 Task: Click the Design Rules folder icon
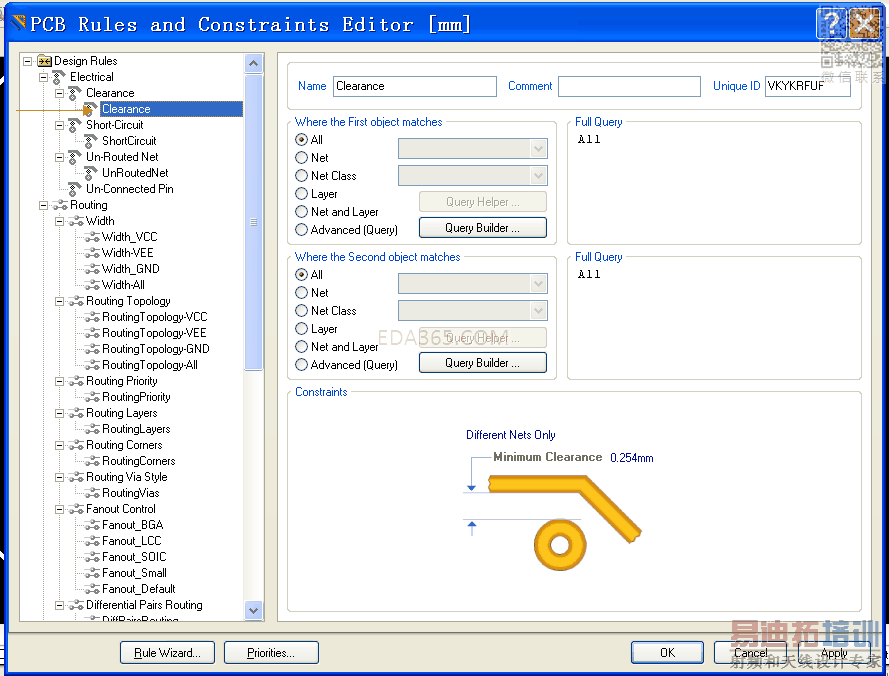[44, 61]
